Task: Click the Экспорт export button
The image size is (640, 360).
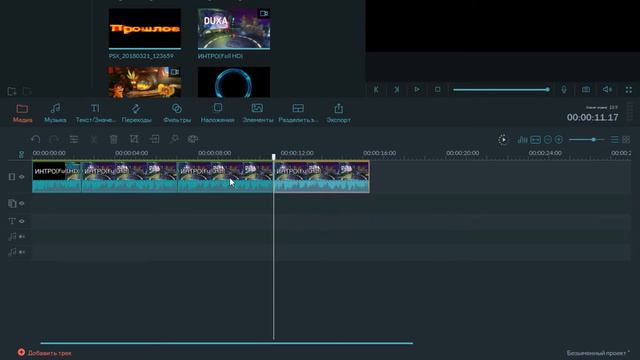Action: [338, 113]
